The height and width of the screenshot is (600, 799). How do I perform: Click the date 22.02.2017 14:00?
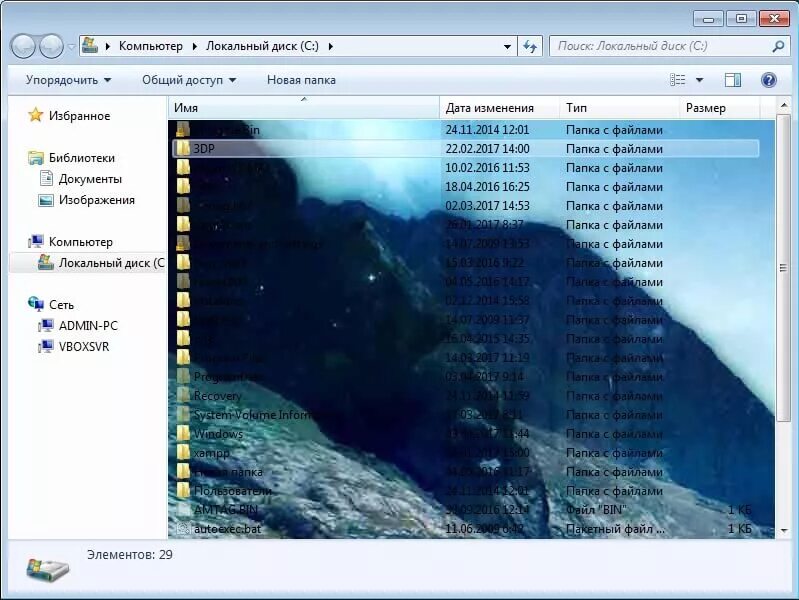coord(487,149)
